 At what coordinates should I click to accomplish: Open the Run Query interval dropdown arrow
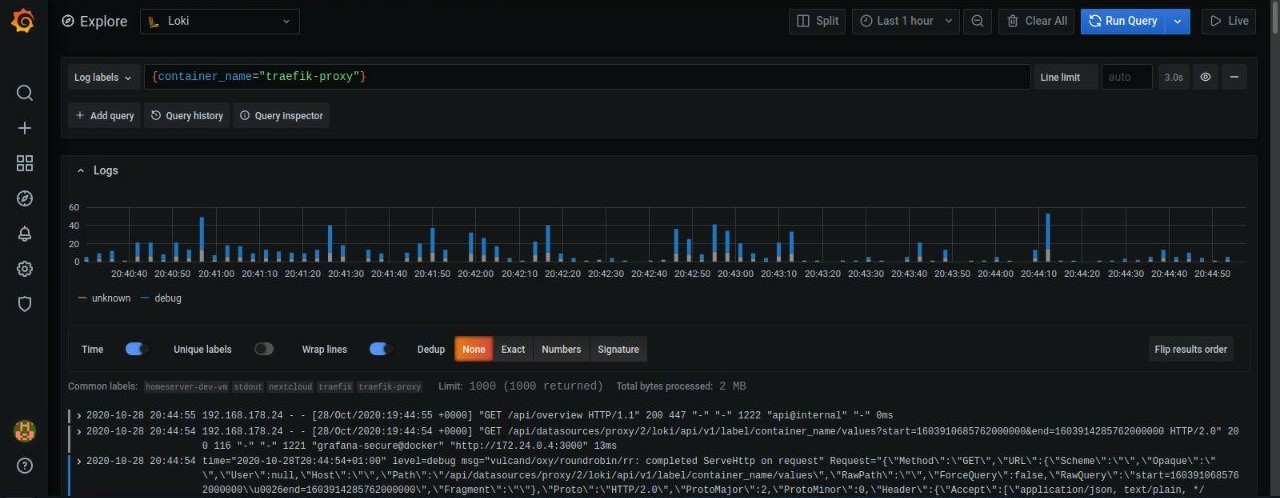(1178, 21)
